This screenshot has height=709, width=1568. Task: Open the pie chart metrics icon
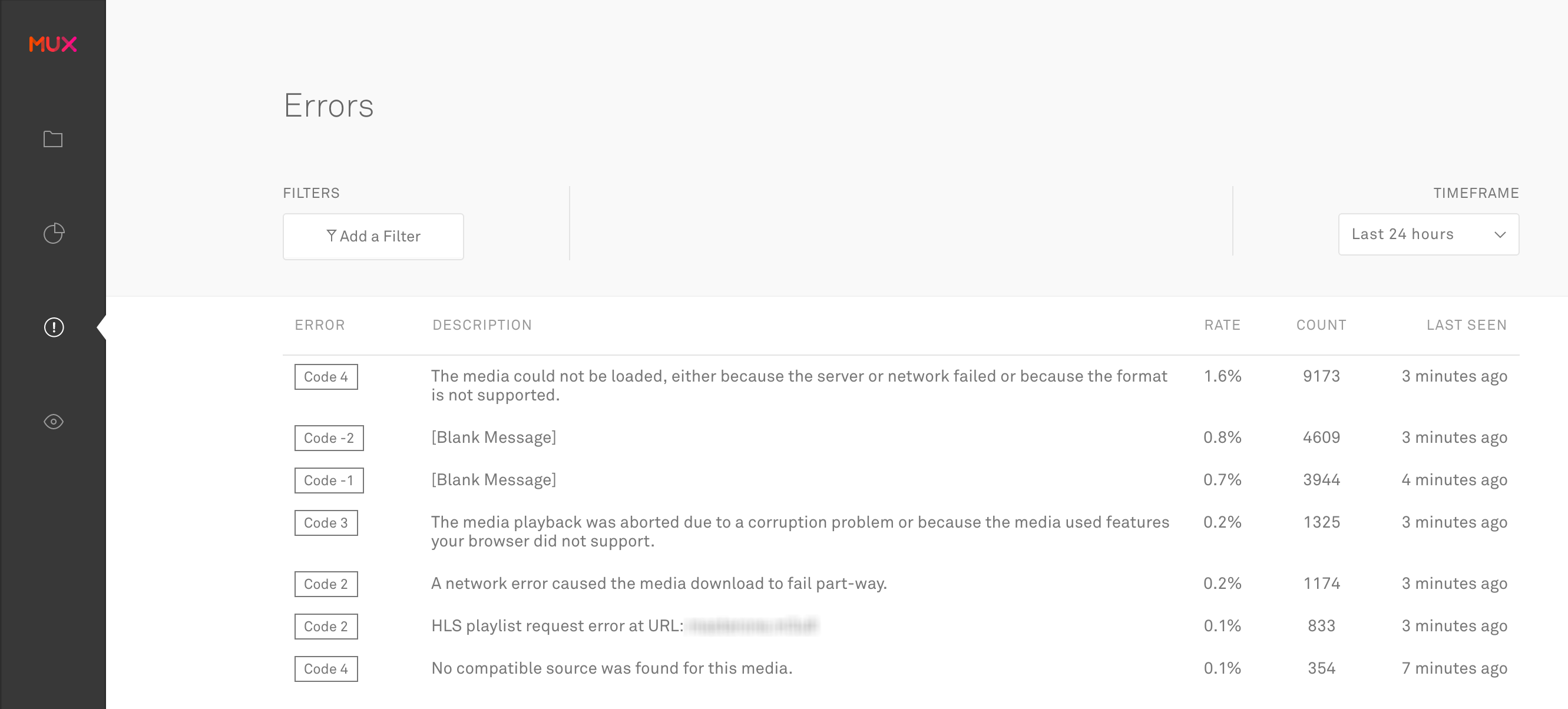pyautogui.click(x=54, y=233)
